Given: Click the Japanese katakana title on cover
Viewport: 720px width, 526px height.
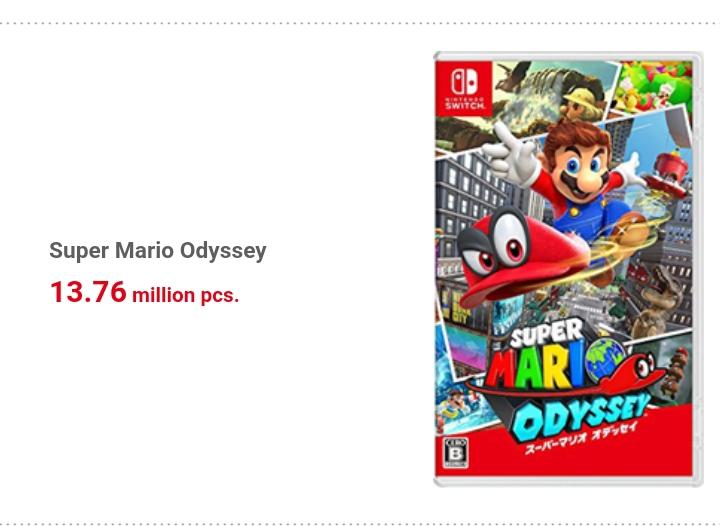Looking at the screenshot, I should (x=580, y=436).
